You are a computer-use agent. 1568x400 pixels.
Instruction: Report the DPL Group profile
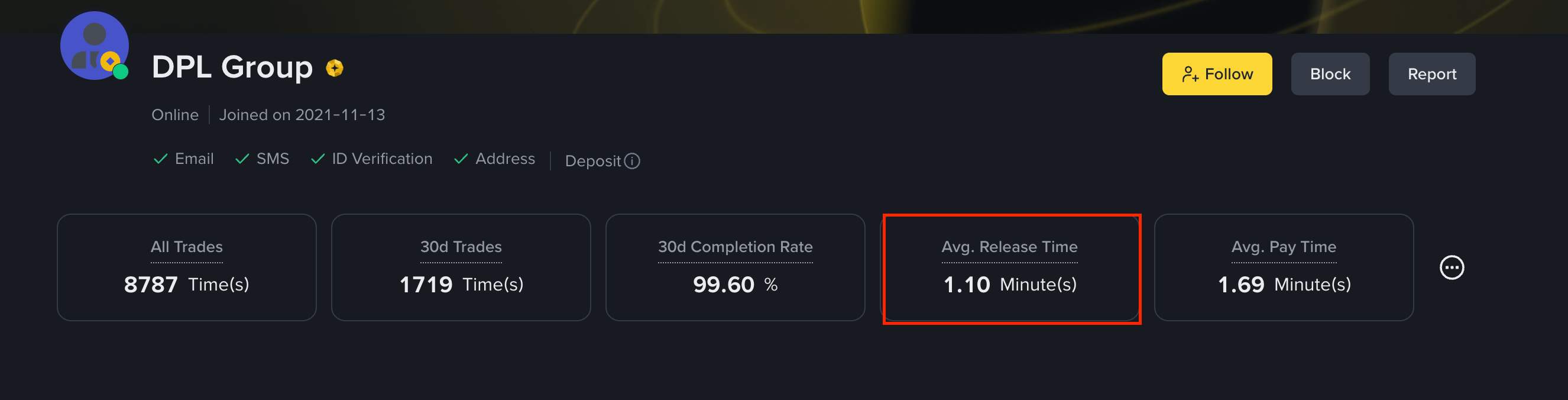coord(1431,73)
